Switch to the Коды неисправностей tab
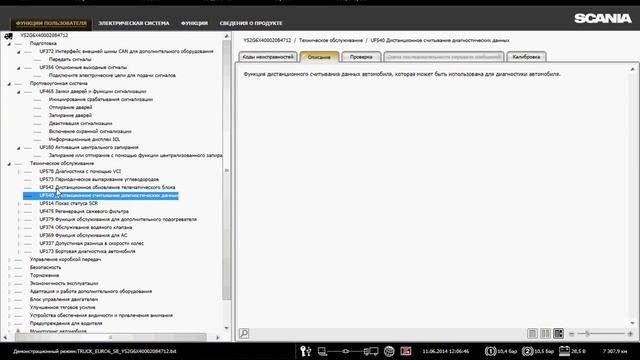640x360 pixels. coord(268,57)
